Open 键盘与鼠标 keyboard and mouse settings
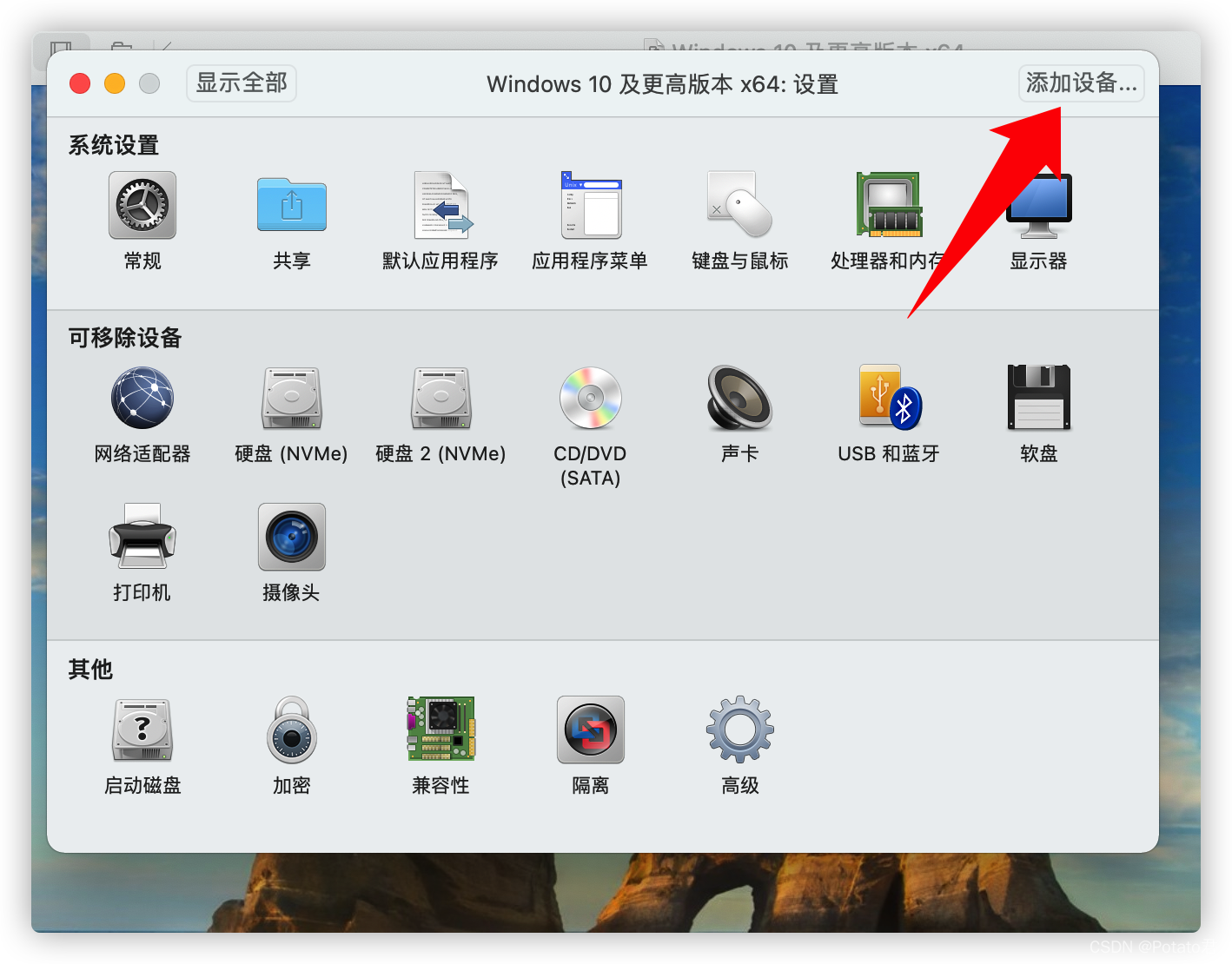The width and height of the screenshot is (1232, 964). coord(740,206)
